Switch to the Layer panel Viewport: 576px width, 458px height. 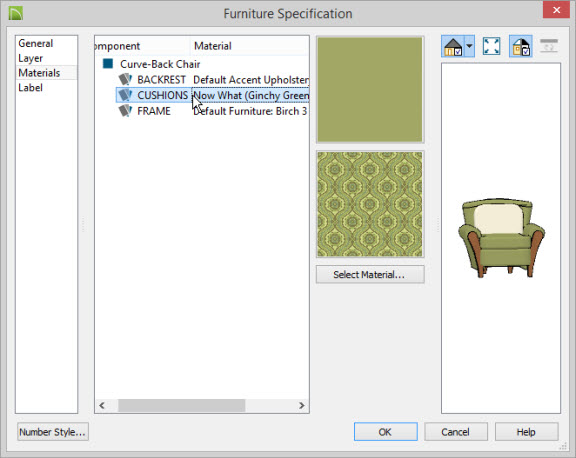[x=30, y=58]
